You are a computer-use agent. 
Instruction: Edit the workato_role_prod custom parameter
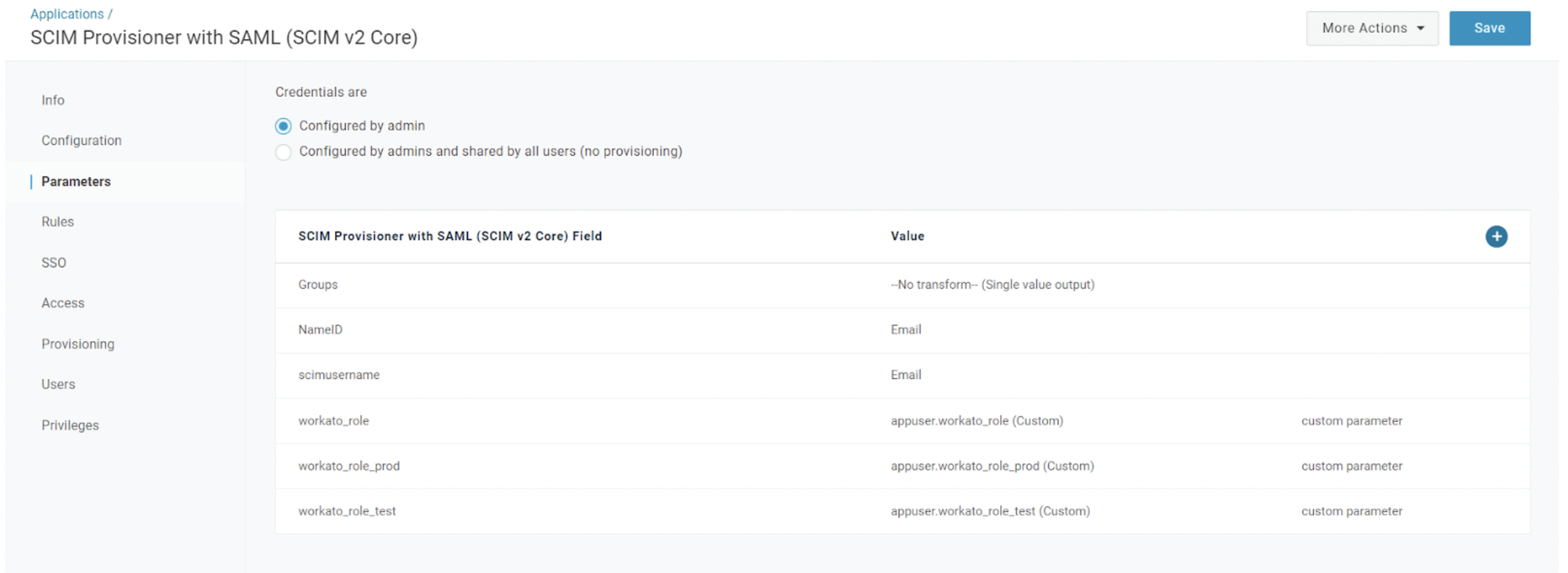click(349, 466)
